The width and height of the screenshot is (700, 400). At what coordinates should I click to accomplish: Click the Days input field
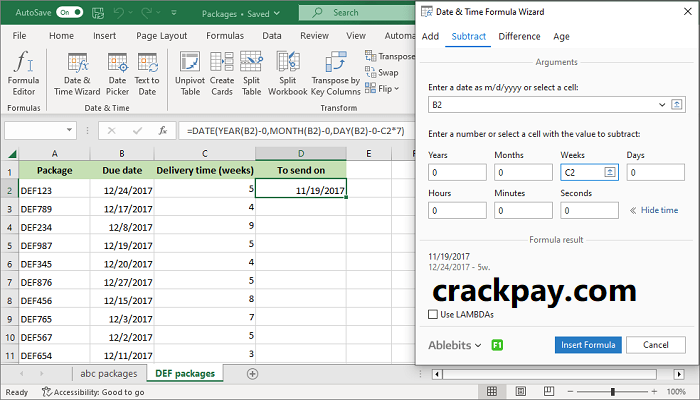point(655,172)
